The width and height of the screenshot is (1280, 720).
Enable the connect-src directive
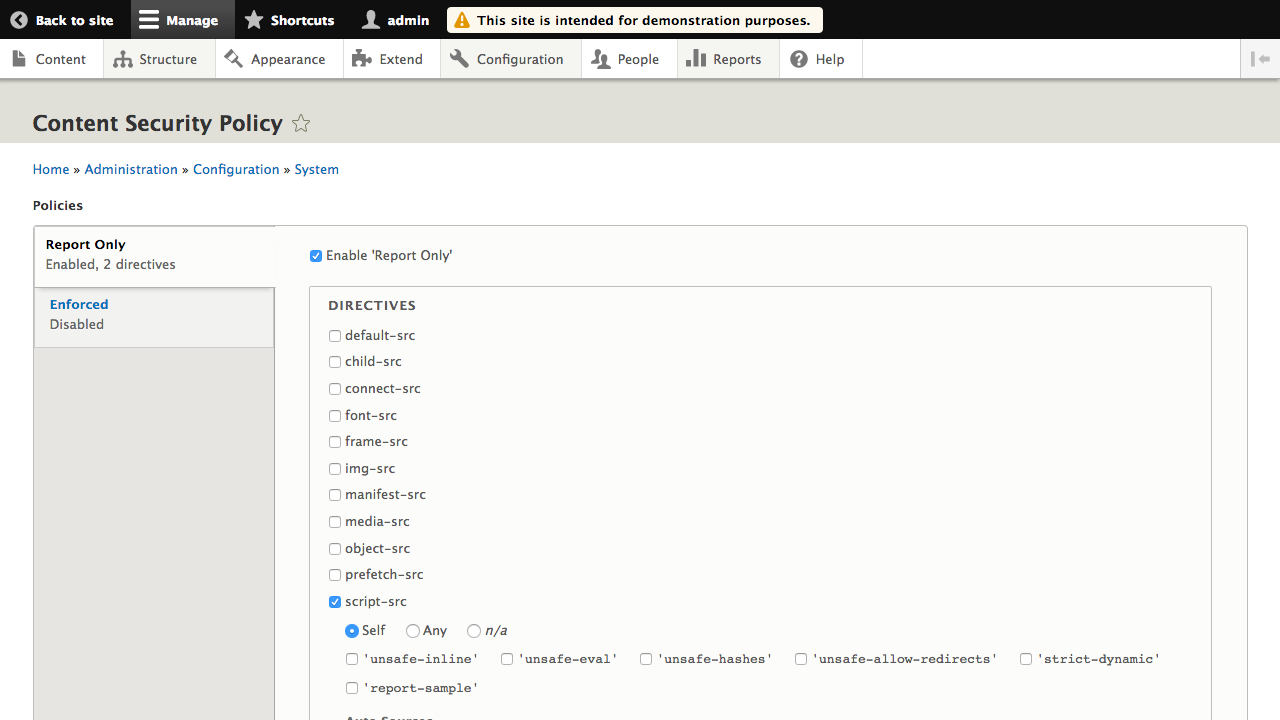[335, 389]
